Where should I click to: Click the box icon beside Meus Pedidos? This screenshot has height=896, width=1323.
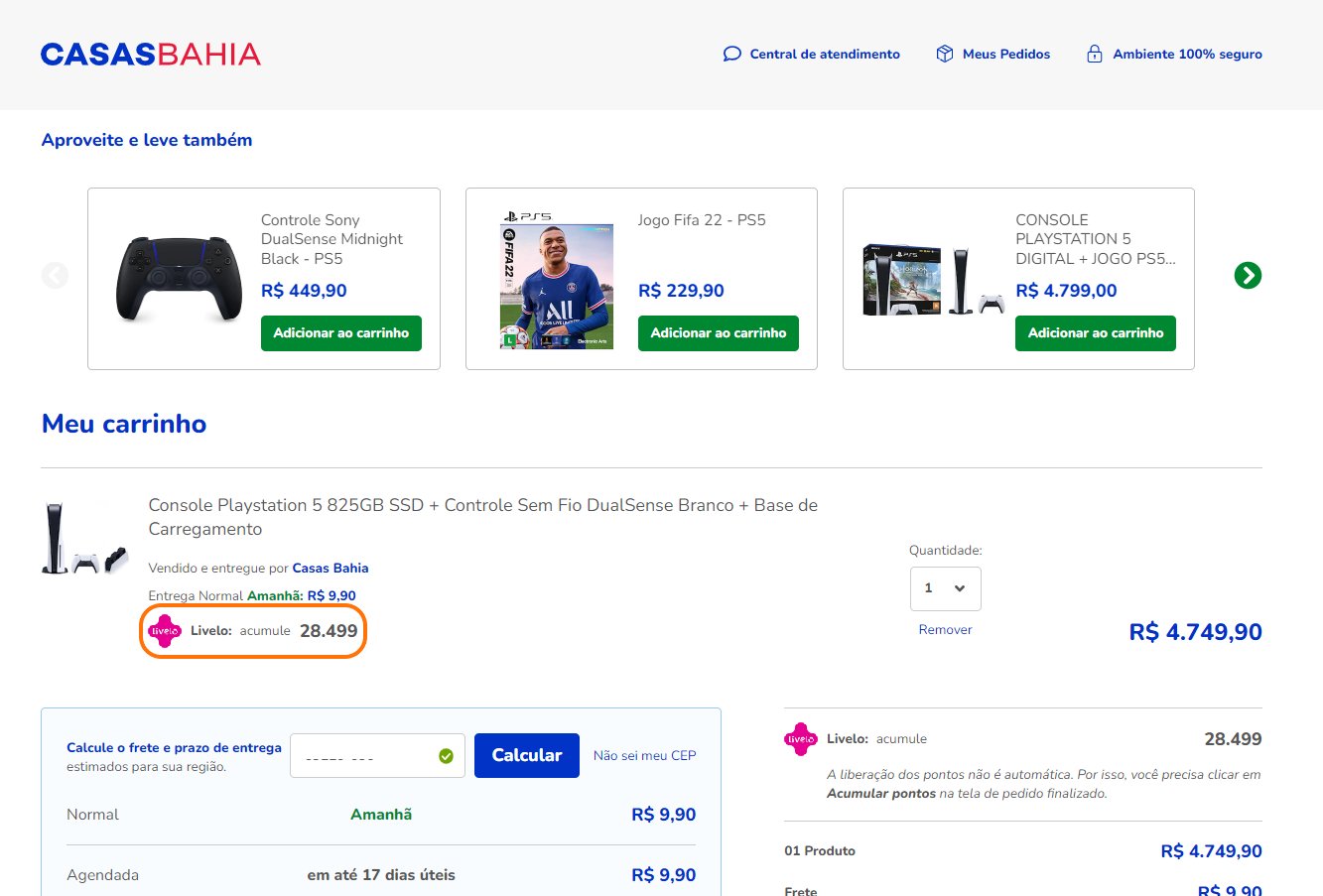click(945, 54)
